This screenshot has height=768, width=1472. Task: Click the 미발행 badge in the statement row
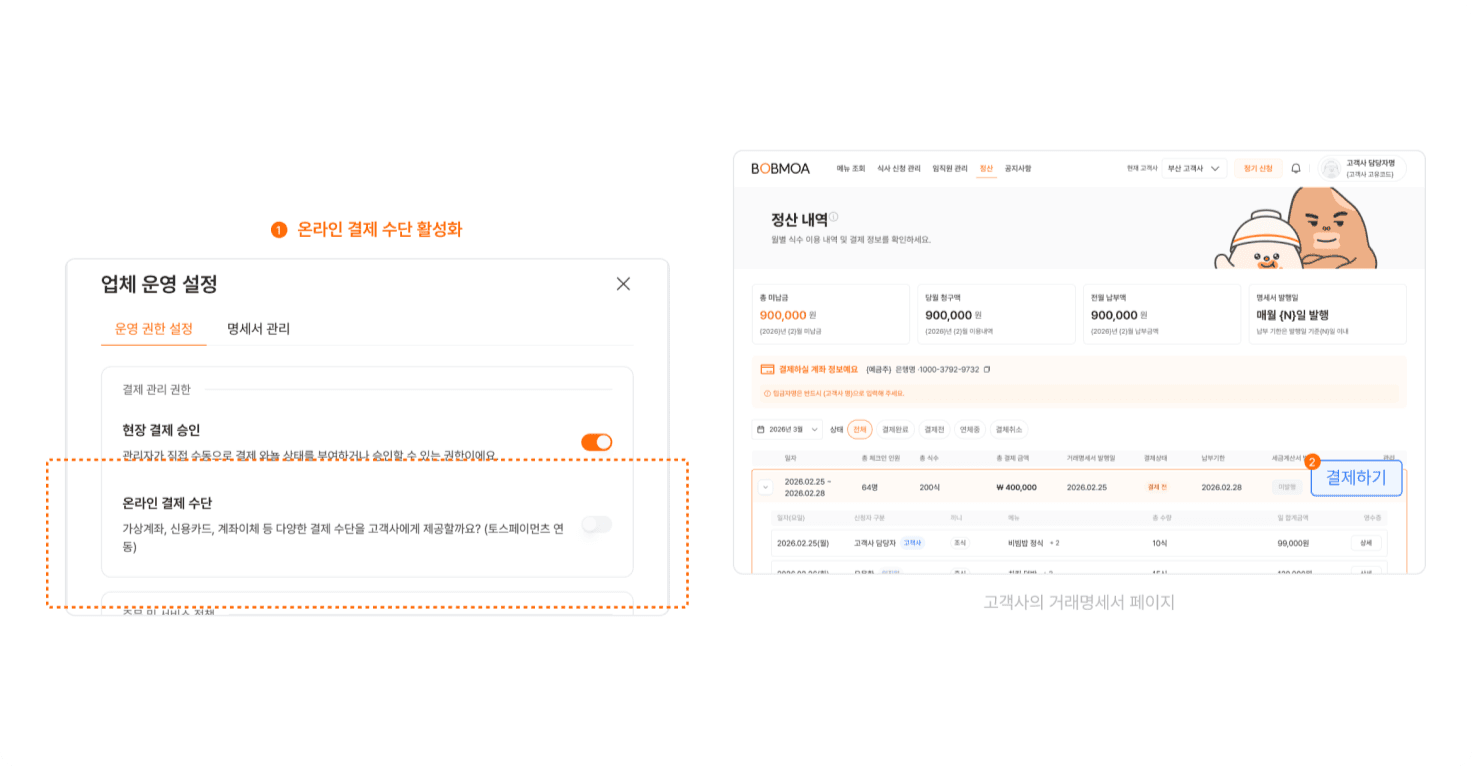pyautogui.click(x=1289, y=487)
